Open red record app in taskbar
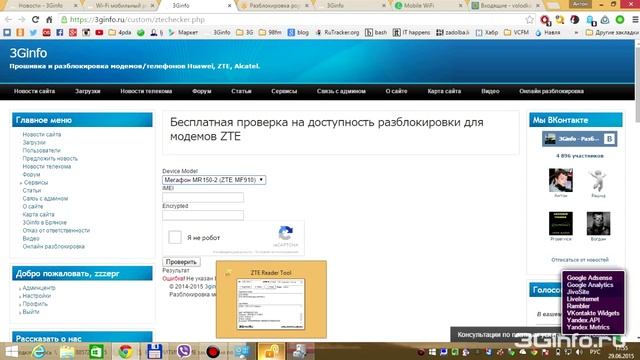 click(213, 351)
